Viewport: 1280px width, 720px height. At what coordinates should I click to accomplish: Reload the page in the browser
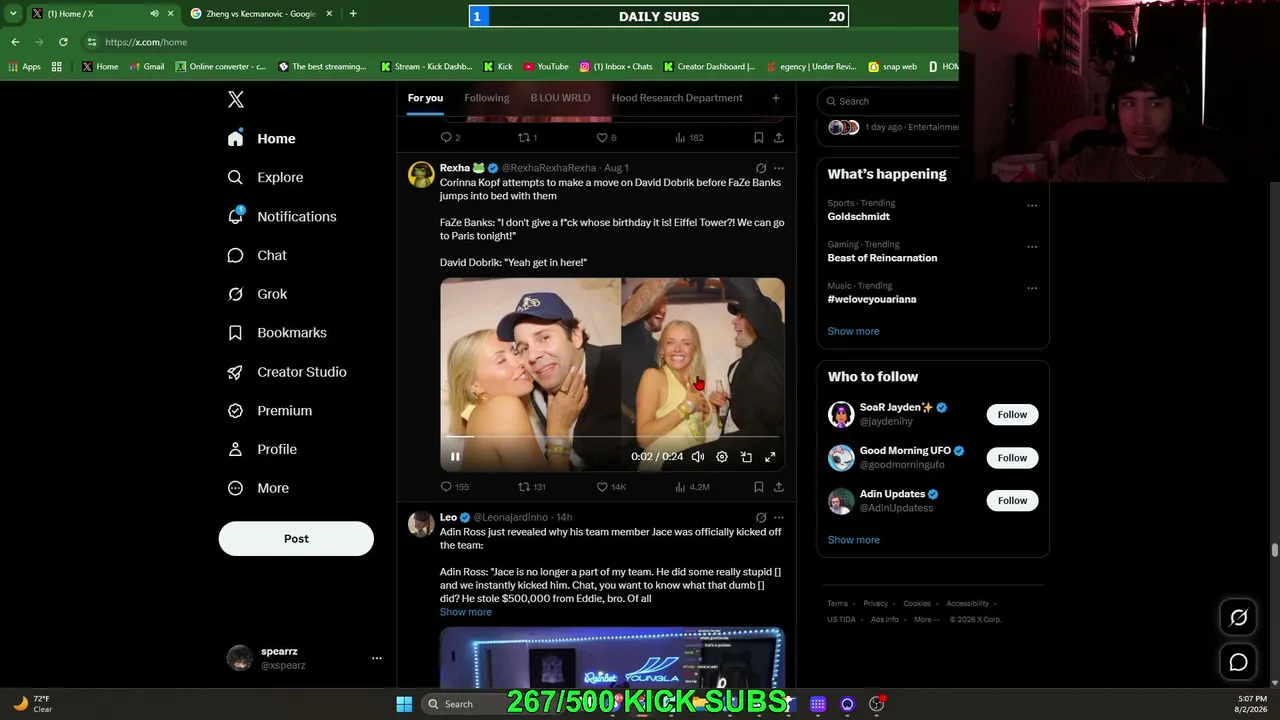[x=63, y=42]
